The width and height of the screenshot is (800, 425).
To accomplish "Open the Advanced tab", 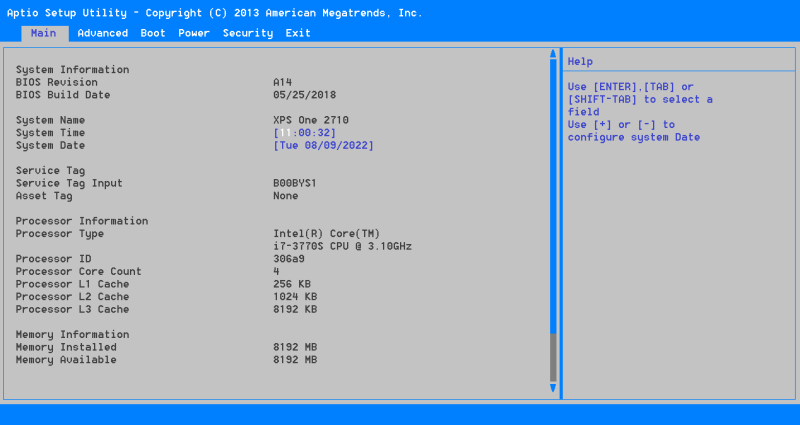I will coord(103,33).
